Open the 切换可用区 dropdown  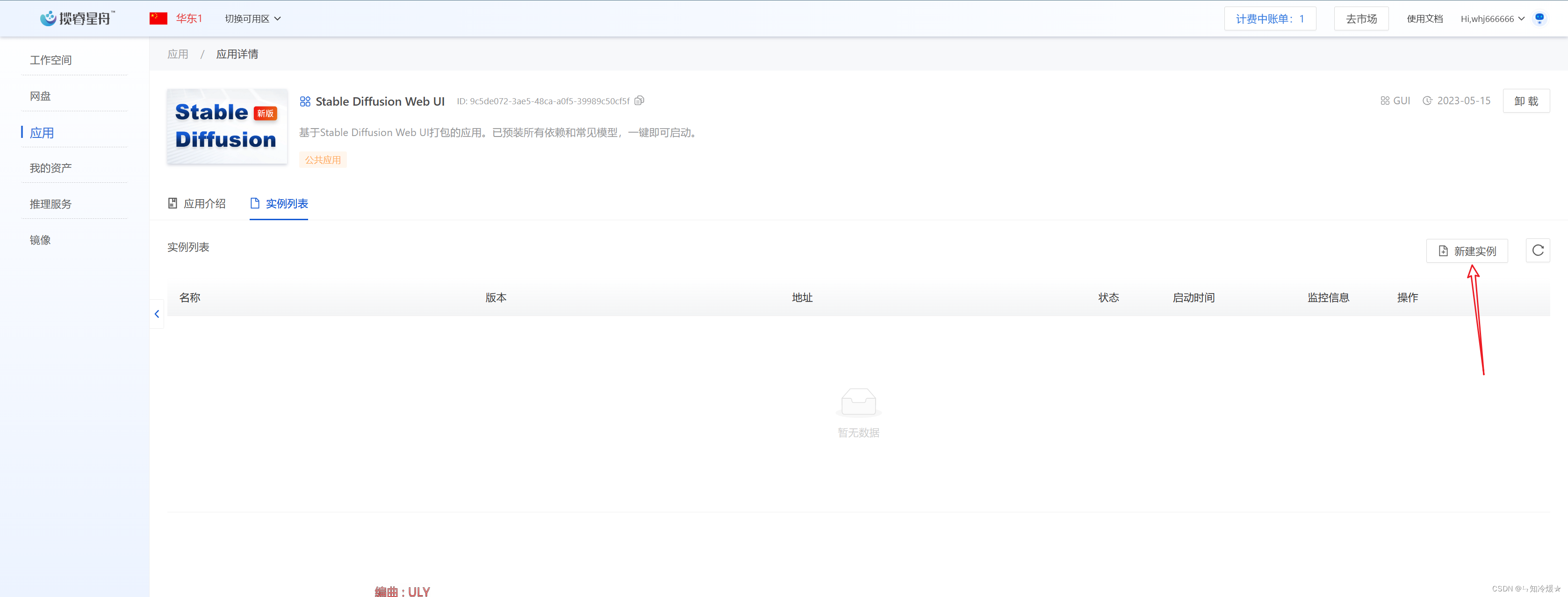click(252, 19)
